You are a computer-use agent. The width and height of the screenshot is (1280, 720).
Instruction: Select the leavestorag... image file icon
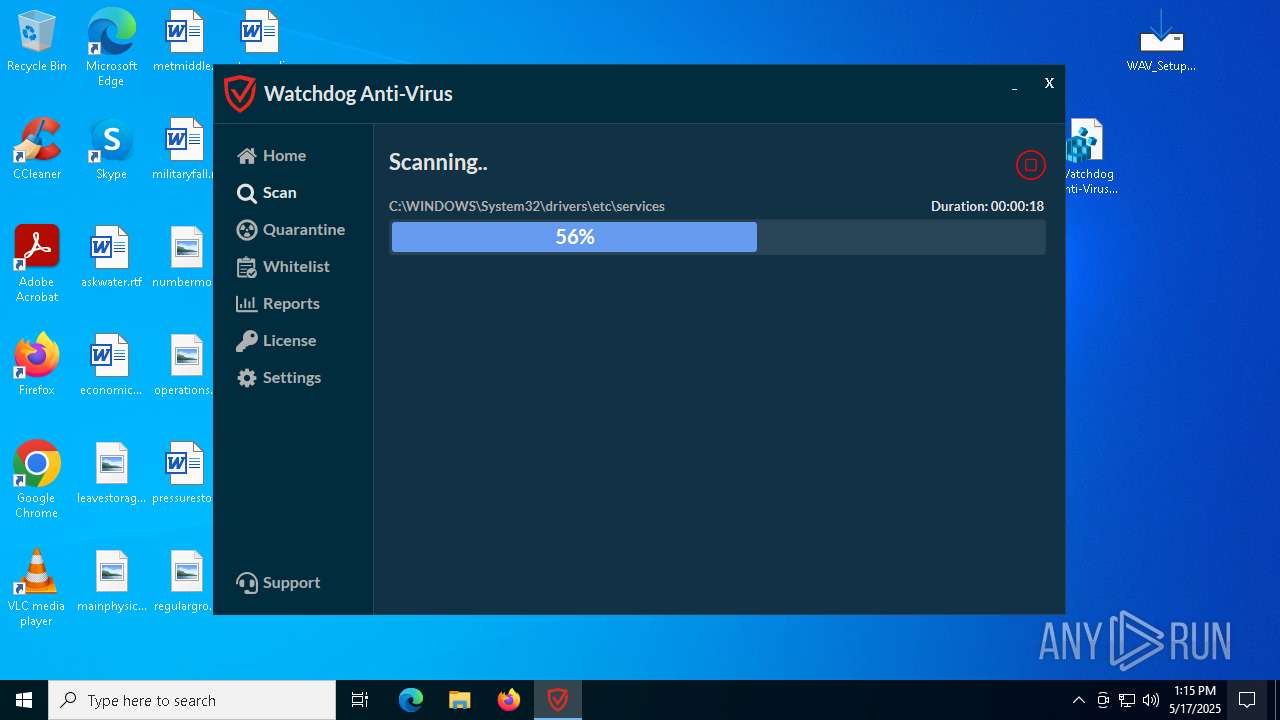111,474
